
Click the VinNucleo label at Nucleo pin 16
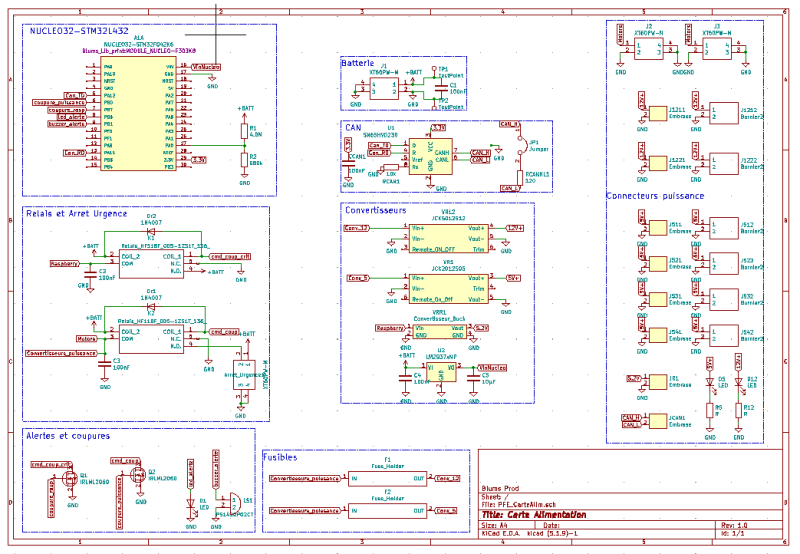[x=206, y=67]
